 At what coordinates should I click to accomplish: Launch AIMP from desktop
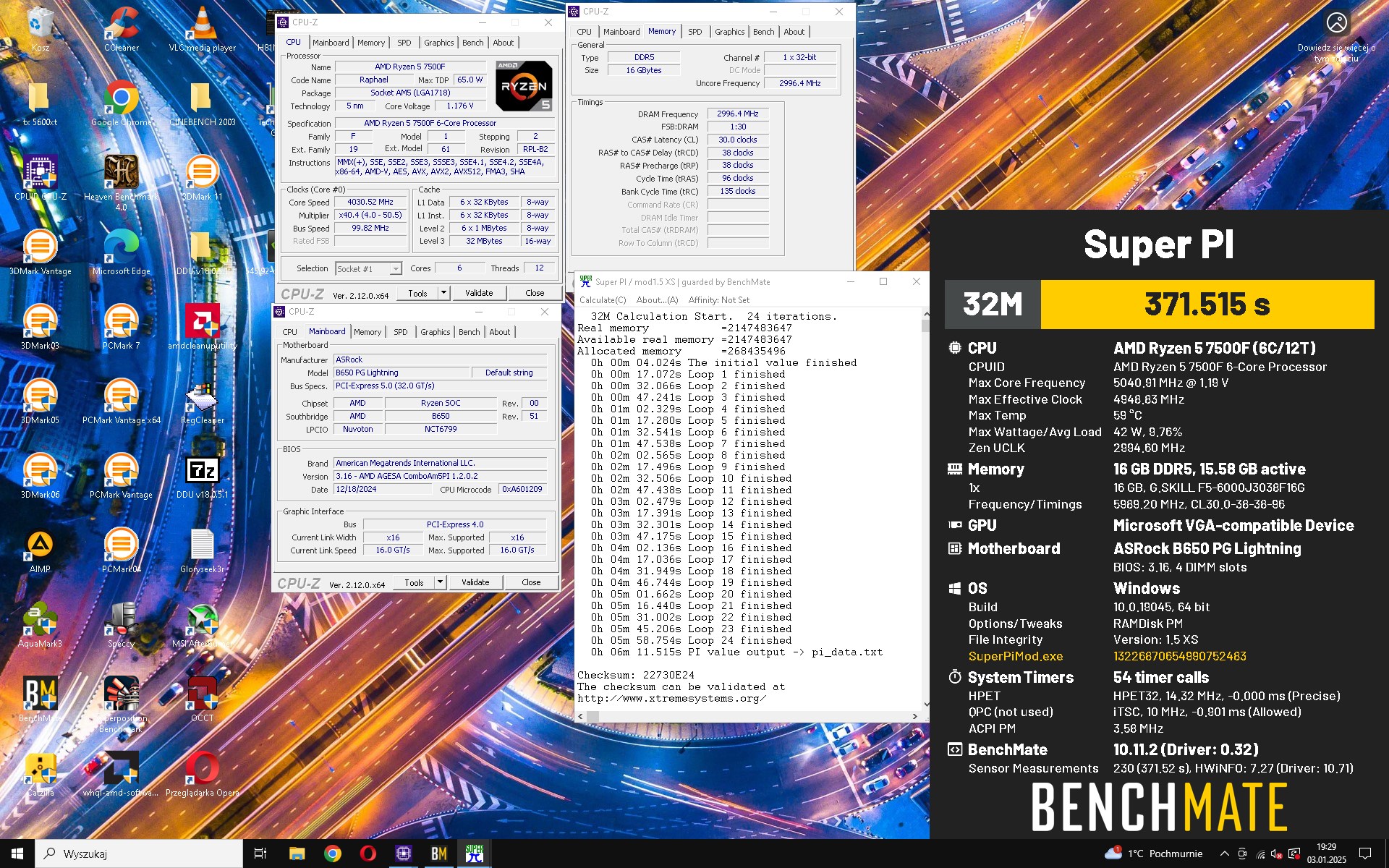[x=41, y=550]
